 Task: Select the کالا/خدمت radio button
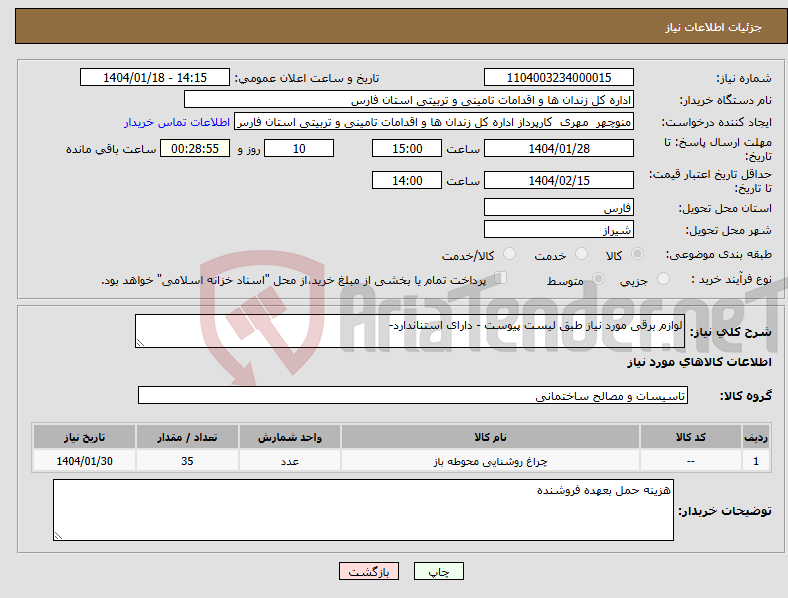pyautogui.click(x=509, y=254)
